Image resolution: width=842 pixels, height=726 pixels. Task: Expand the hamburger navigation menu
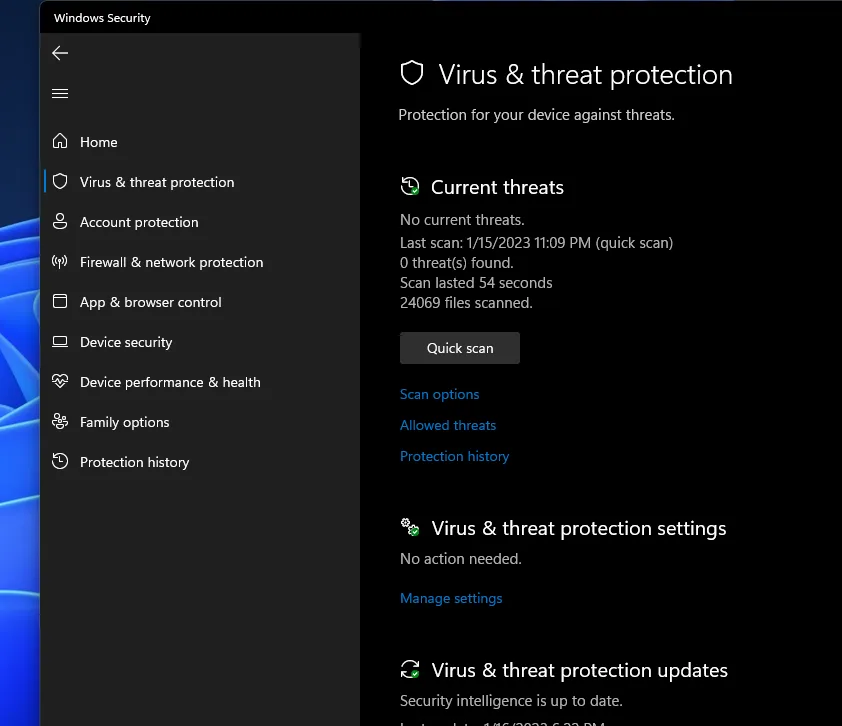(60, 94)
